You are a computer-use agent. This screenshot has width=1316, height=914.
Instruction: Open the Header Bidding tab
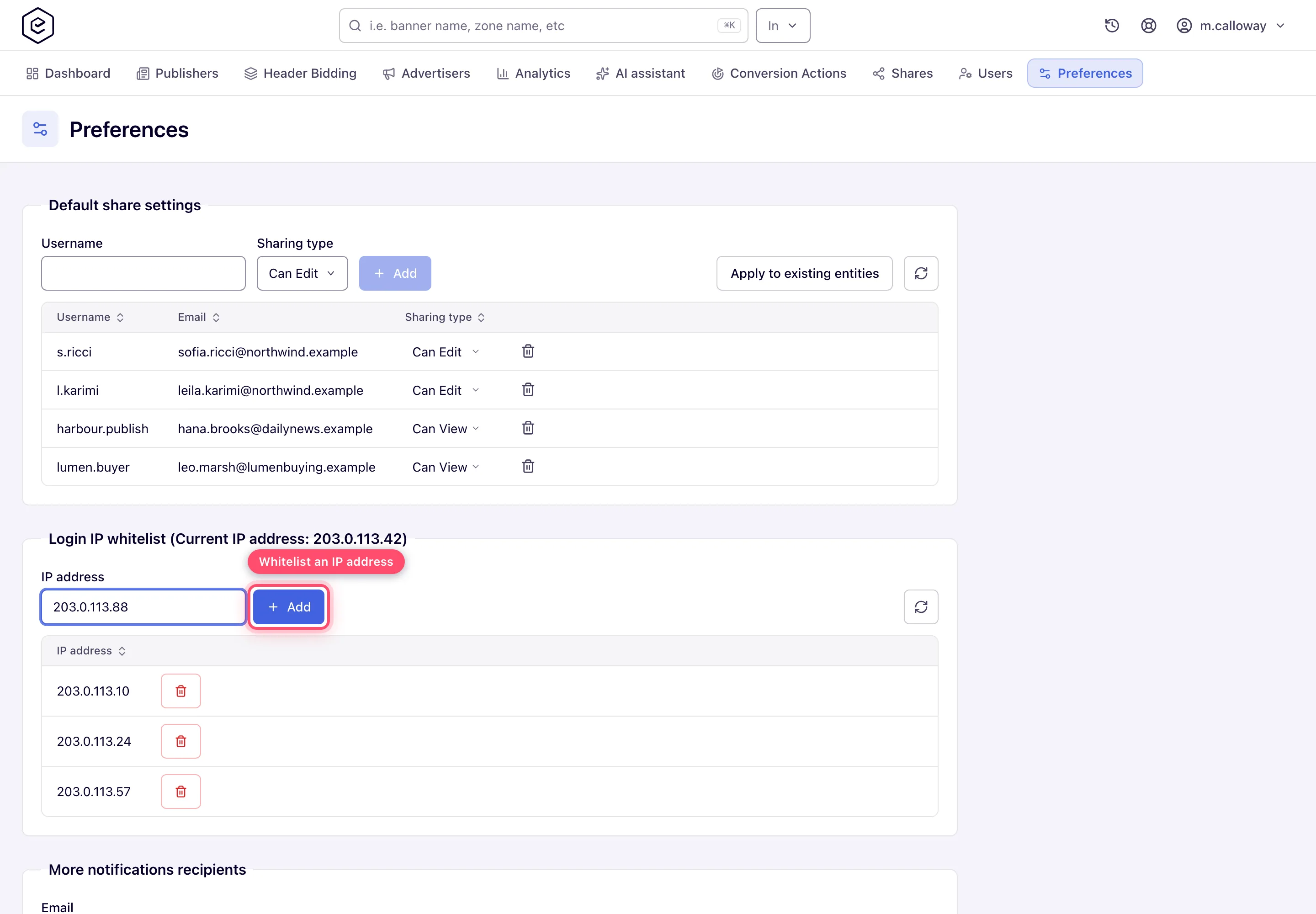click(300, 73)
